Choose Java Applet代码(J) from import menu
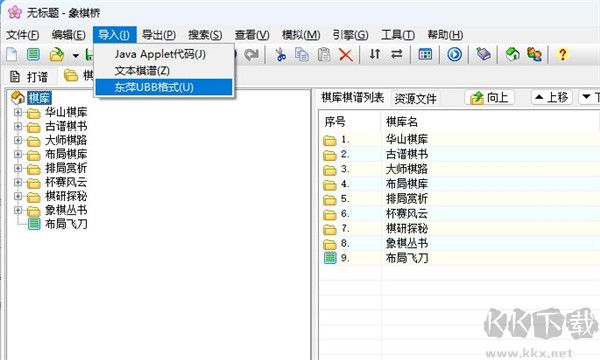Viewport: 600px width, 360px height. [x=164, y=54]
